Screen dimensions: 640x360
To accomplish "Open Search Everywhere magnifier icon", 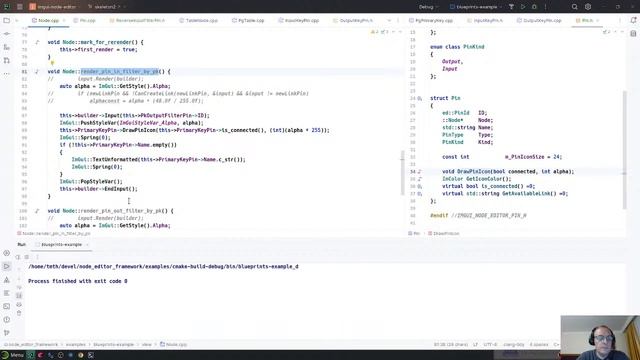I will (575, 7).
